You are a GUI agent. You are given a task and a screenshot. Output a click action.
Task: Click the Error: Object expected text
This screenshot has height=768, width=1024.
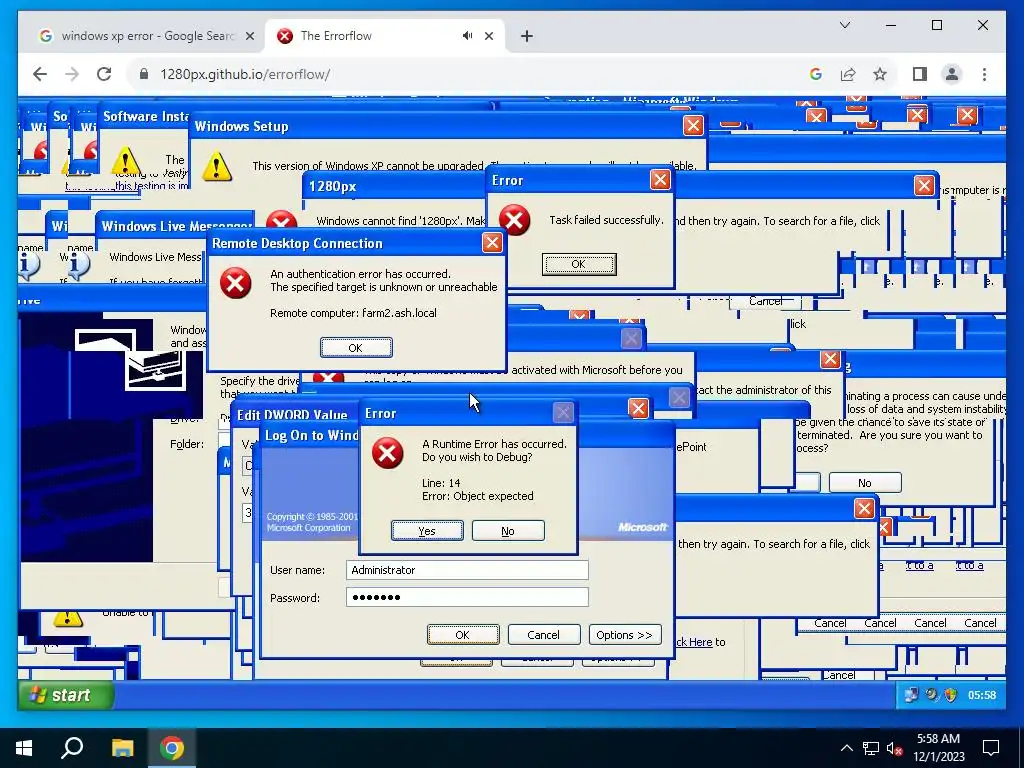(x=477, y=496)
